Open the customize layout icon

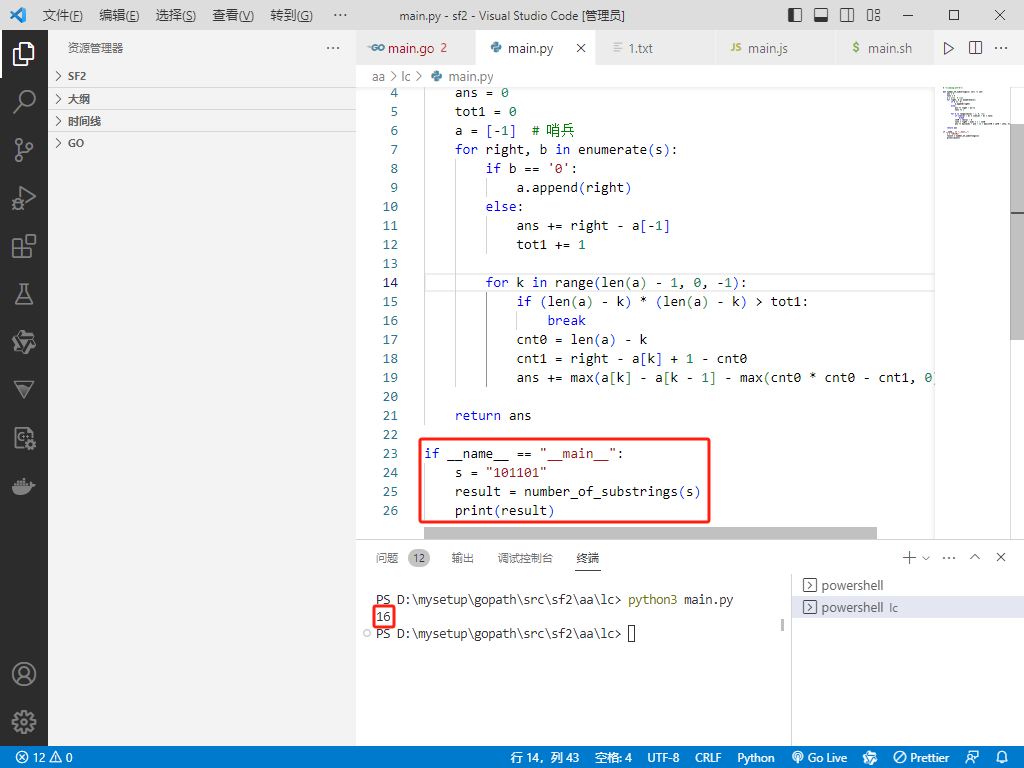pyautogui.click(x=873, y=15)
